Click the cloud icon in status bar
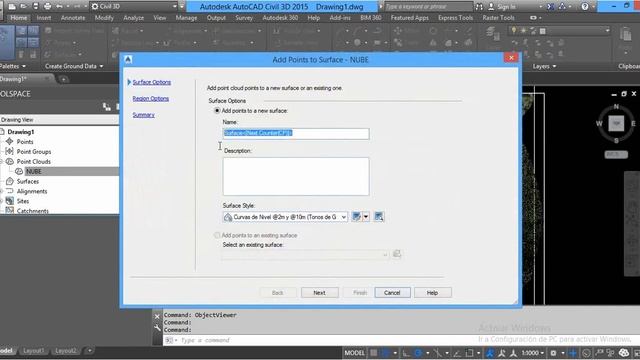The height and width of the screenshot is (360, 640). (624, 353)
